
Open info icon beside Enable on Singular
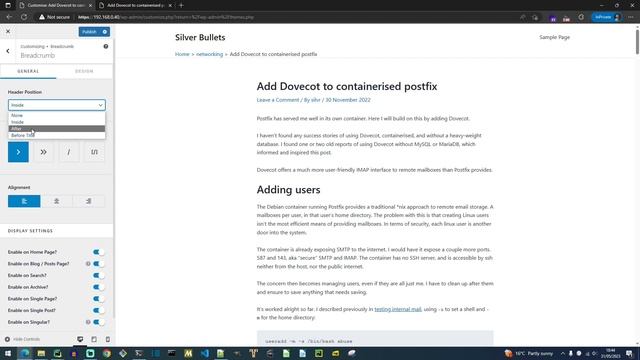pyautogui.click(x=88, y=322)
